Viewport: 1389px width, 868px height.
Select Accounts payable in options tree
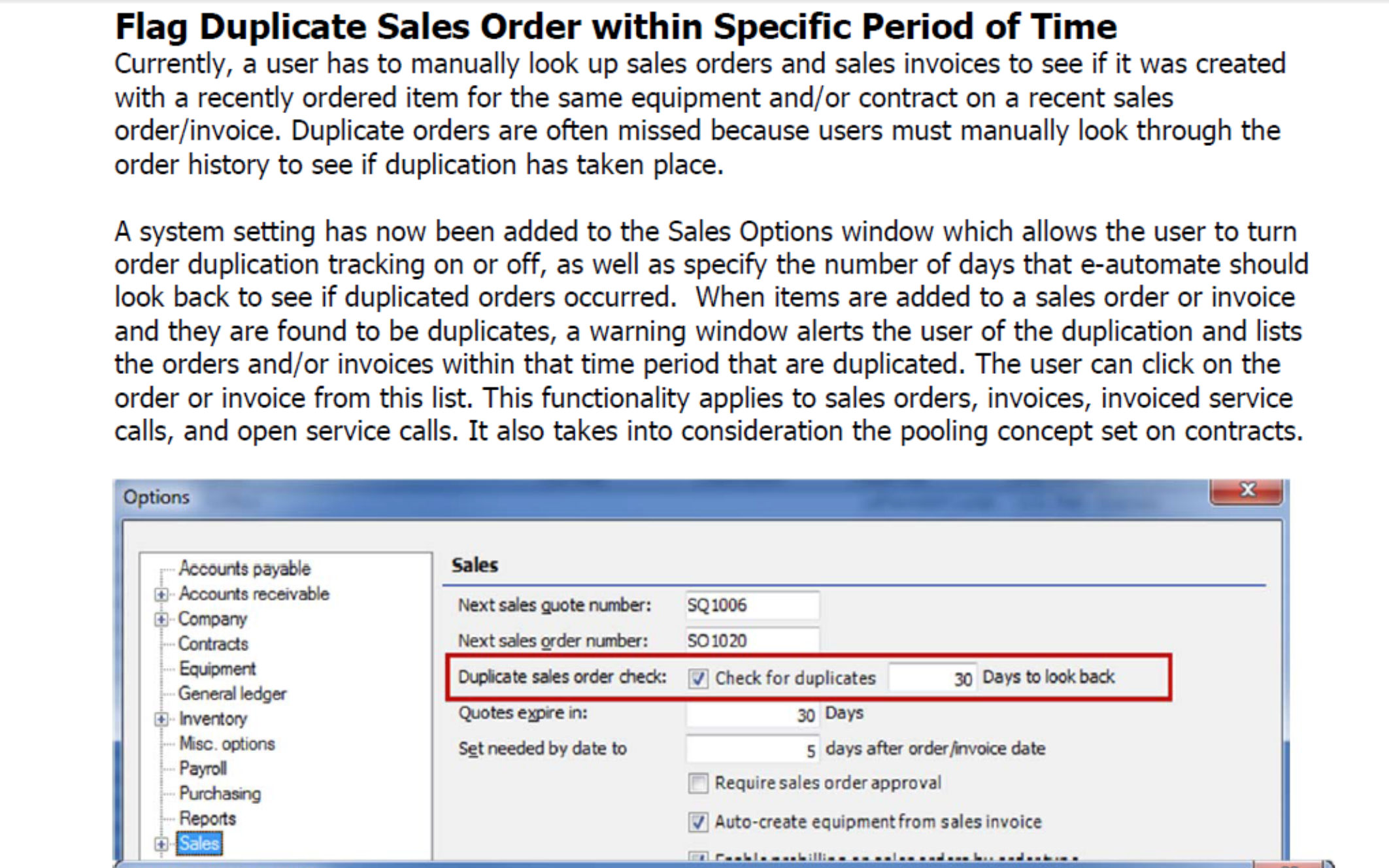(x=244, y=569)
